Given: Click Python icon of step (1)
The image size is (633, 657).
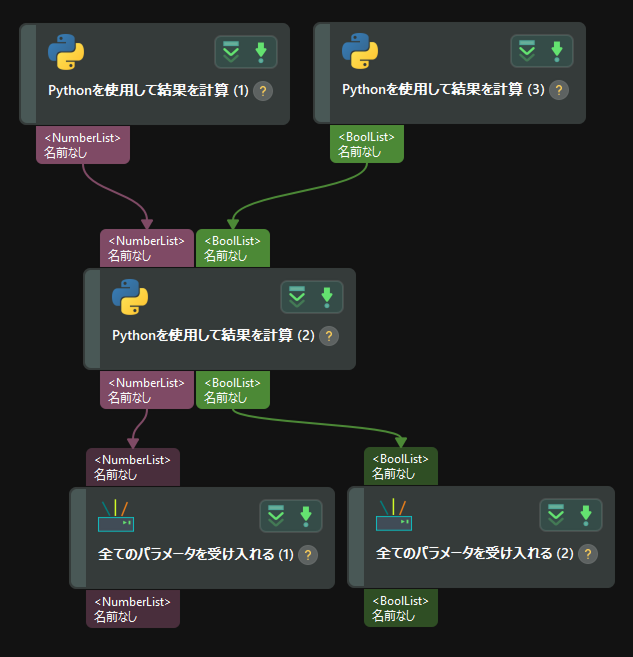Looking at the screenshot, I should tap(66, 52).
